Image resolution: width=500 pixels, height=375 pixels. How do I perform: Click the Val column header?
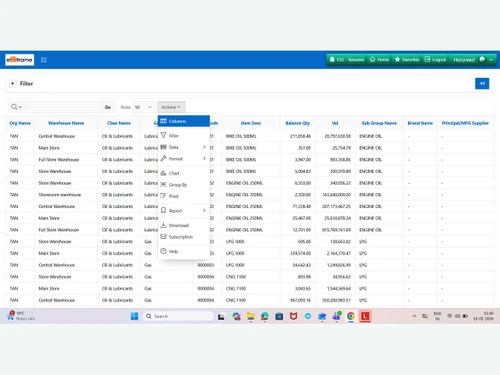[x=335, y=123]
